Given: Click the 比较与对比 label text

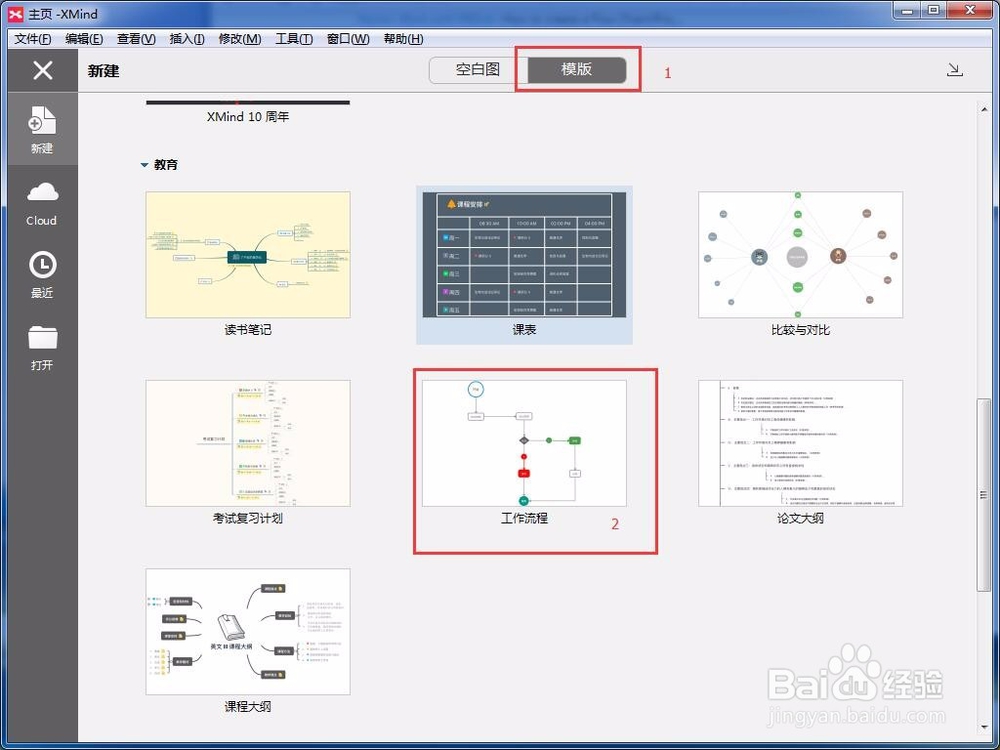Looking at the screenshot, I should click(800, 330).
